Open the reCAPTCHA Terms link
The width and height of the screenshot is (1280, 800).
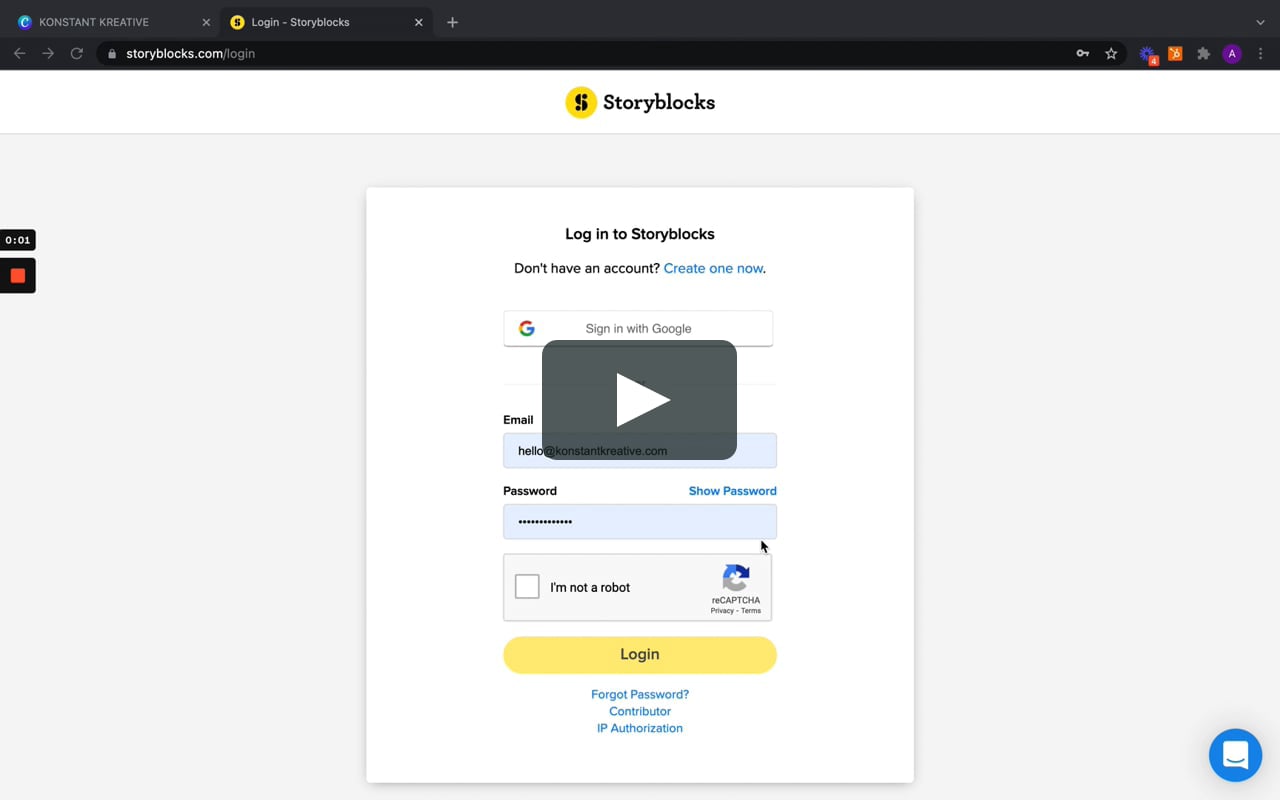pos(751,610)
